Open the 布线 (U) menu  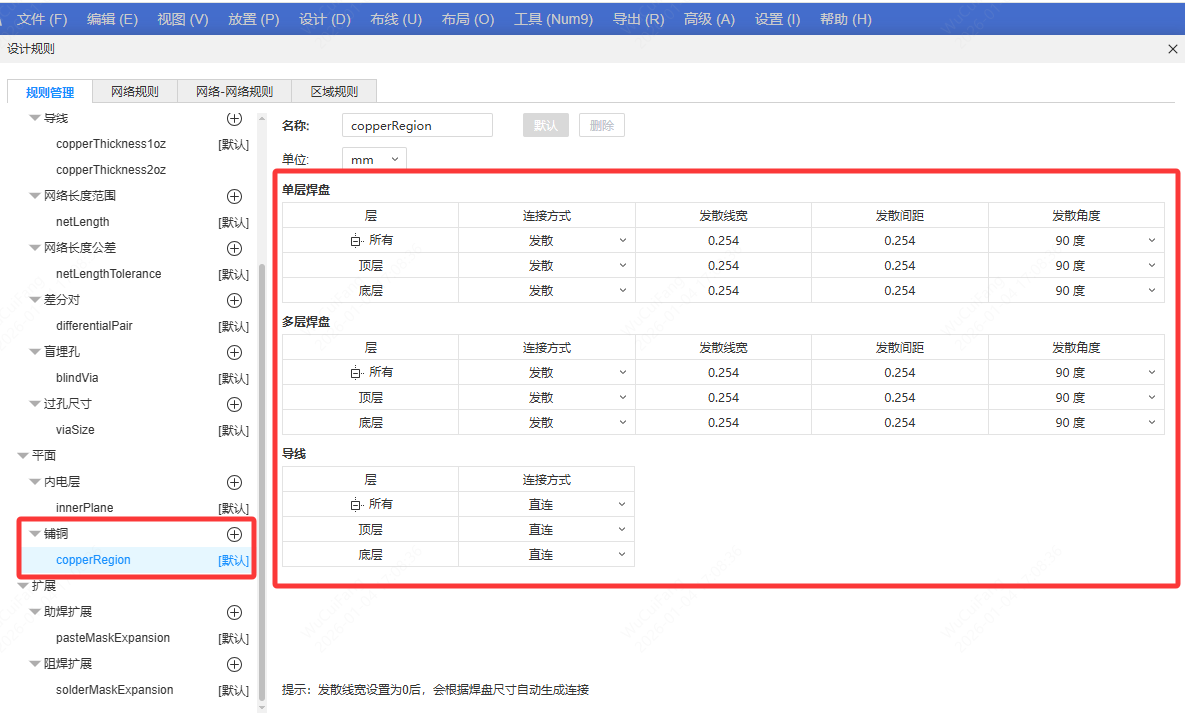click(395, 19)
